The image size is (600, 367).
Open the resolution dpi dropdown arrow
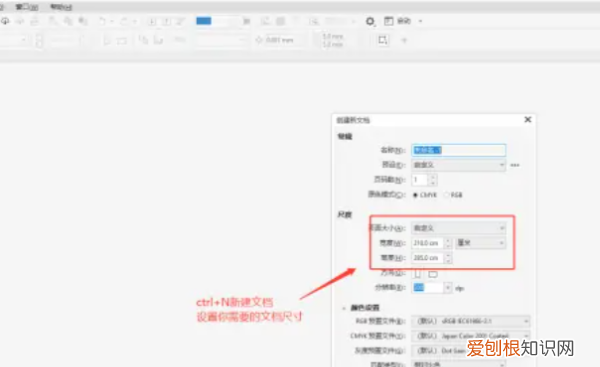[x=448, y=288]
